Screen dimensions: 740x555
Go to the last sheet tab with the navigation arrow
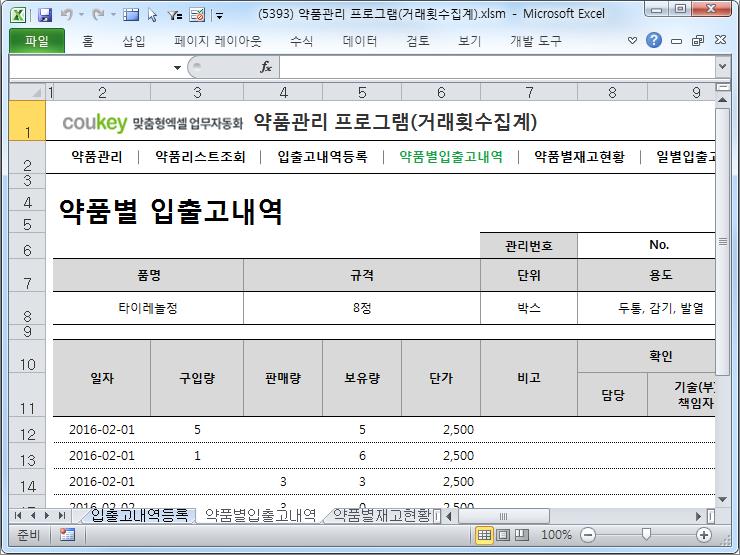62,515
